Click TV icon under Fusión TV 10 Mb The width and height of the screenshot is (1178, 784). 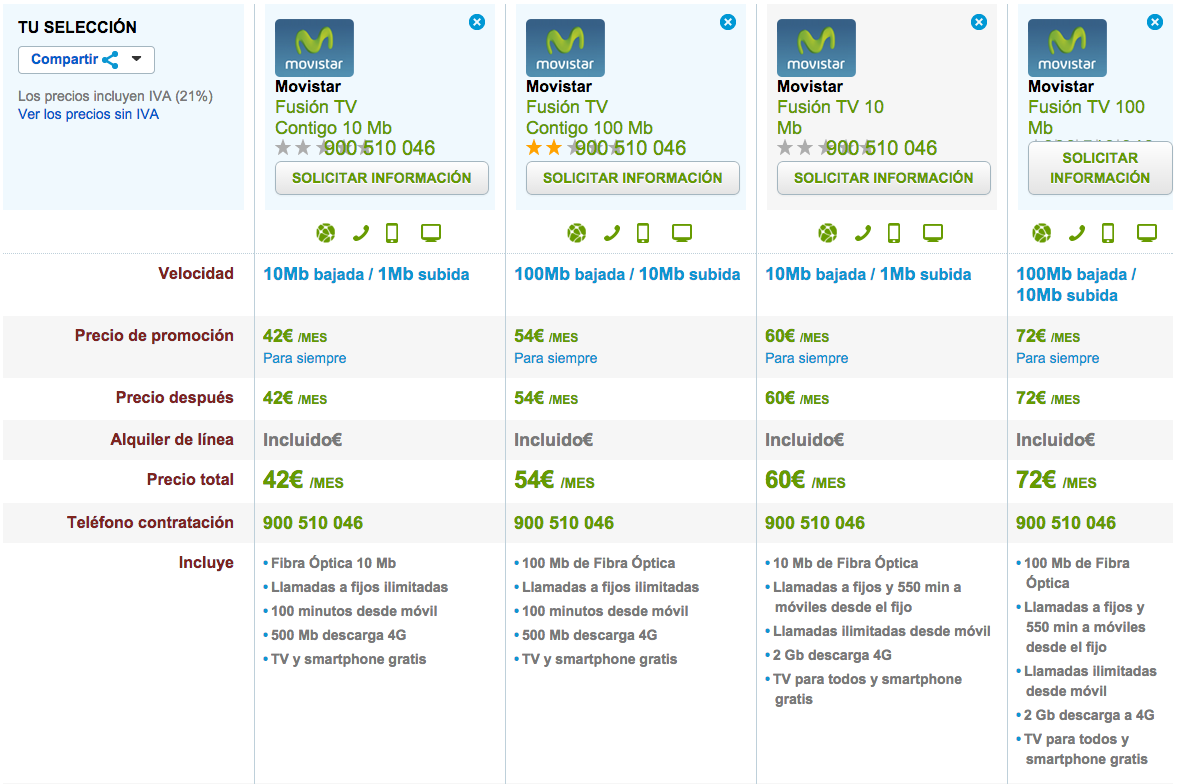(933, 234)
